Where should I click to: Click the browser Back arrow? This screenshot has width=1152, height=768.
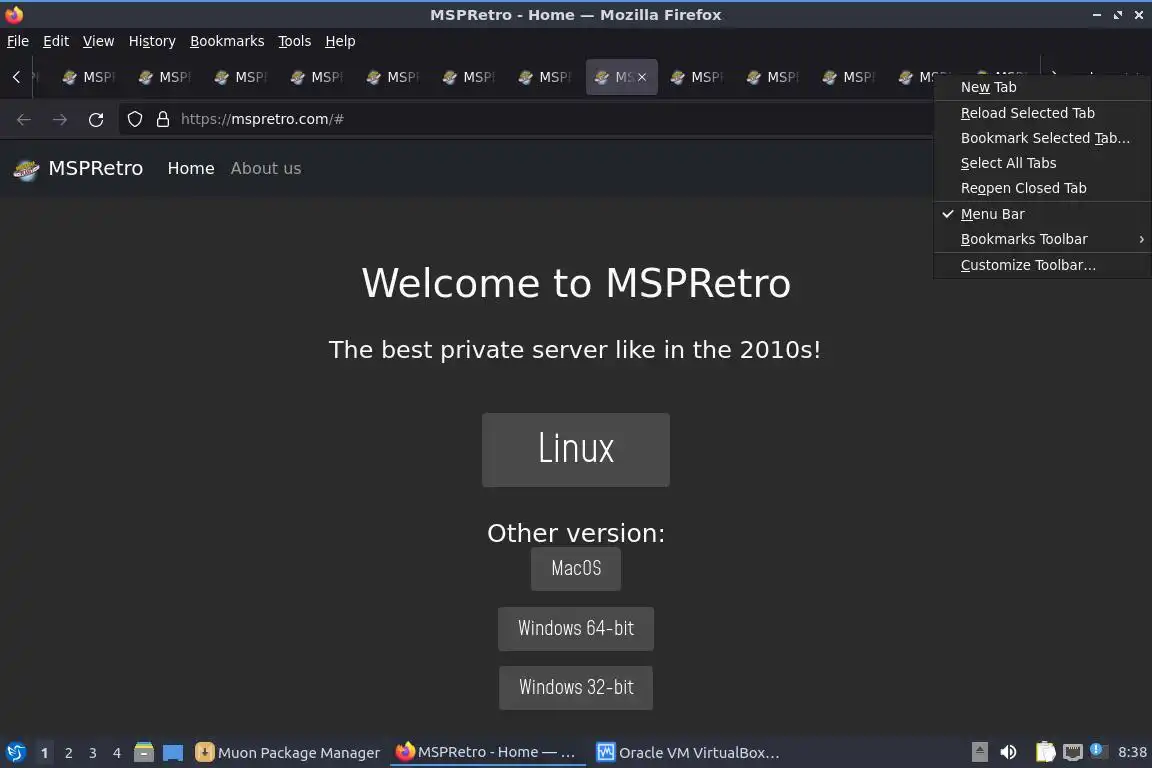click(24, 119)
